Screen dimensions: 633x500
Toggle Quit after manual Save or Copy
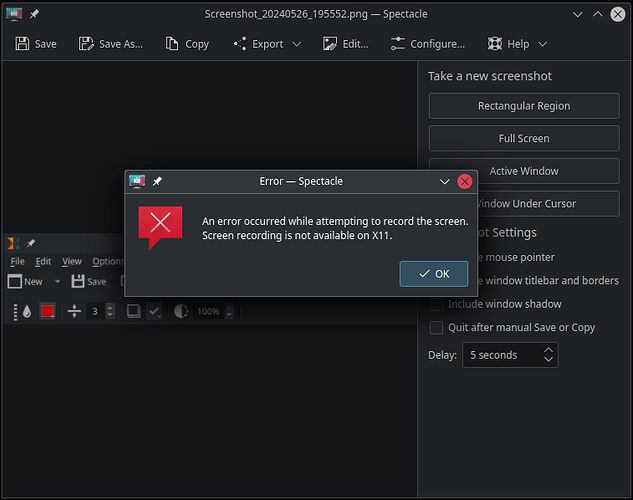click(436, 328)
